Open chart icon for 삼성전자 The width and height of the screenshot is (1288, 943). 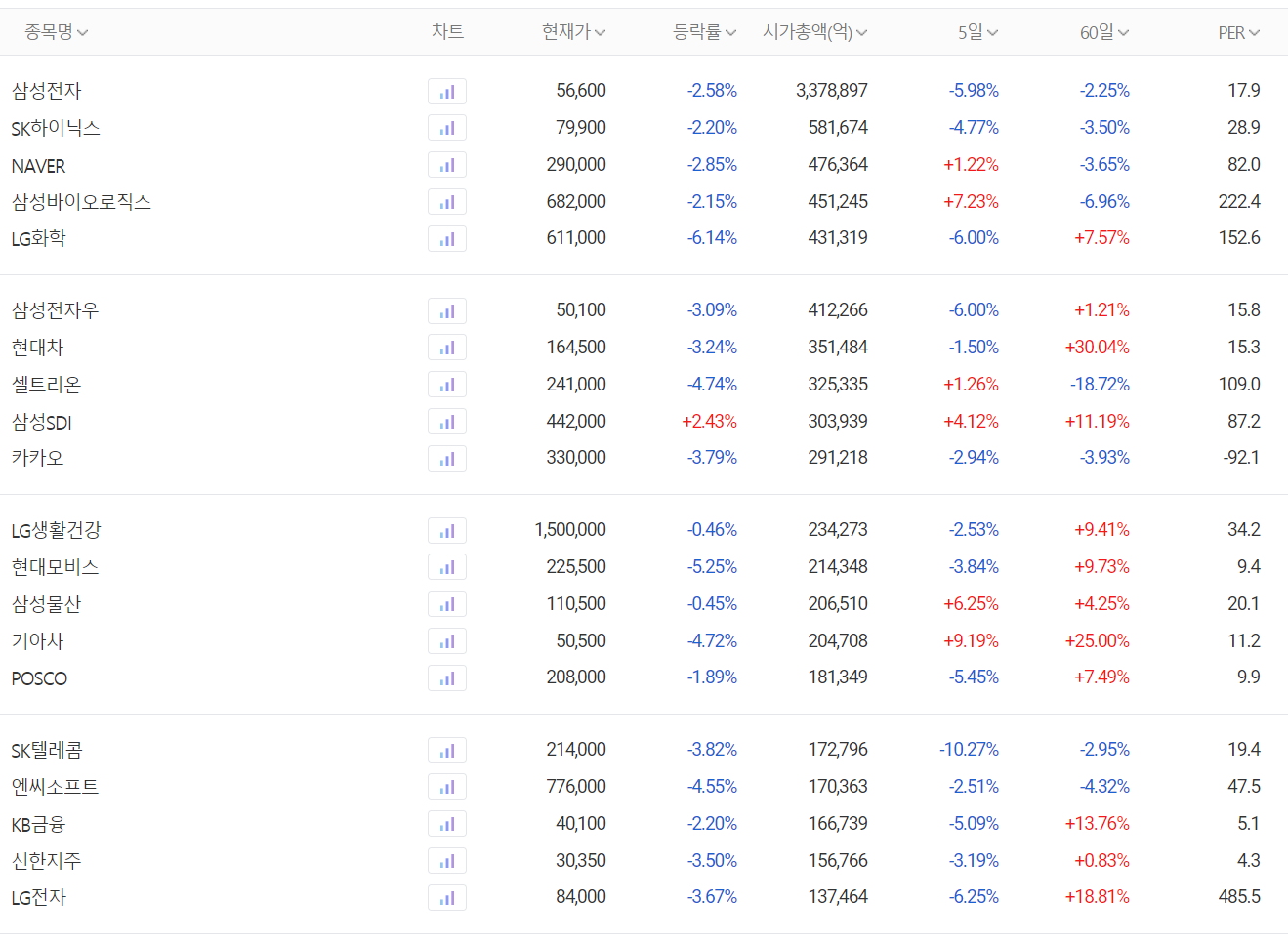point(447,92)
